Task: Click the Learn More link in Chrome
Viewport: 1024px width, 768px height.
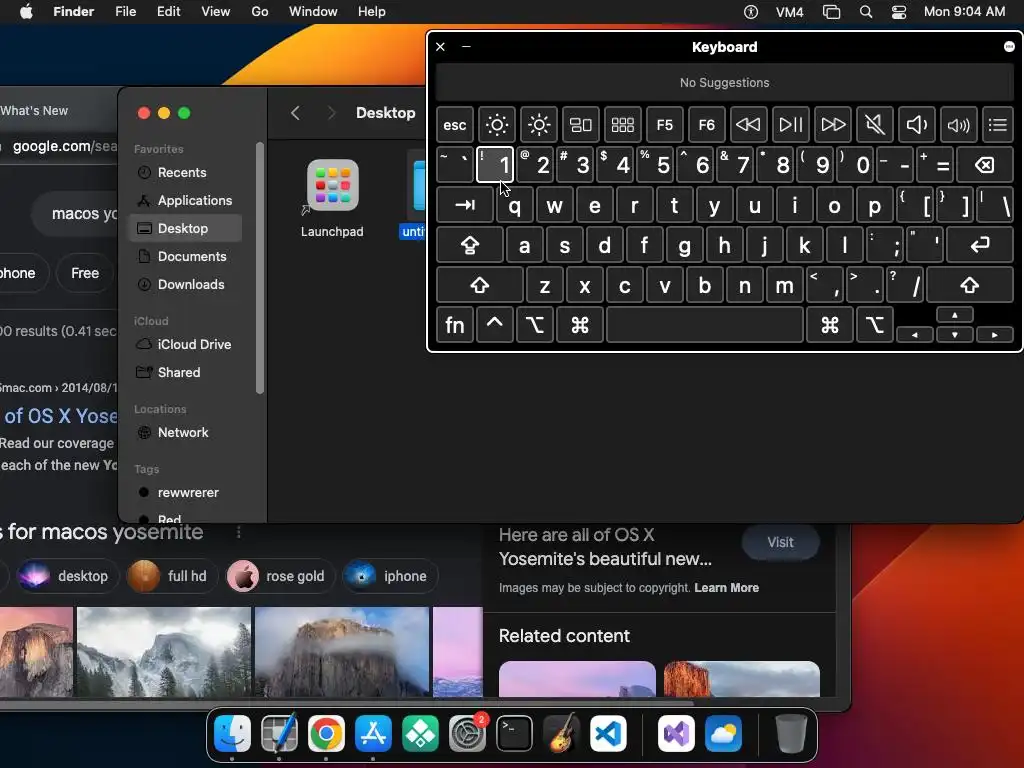Action: [x=726, y=588]
